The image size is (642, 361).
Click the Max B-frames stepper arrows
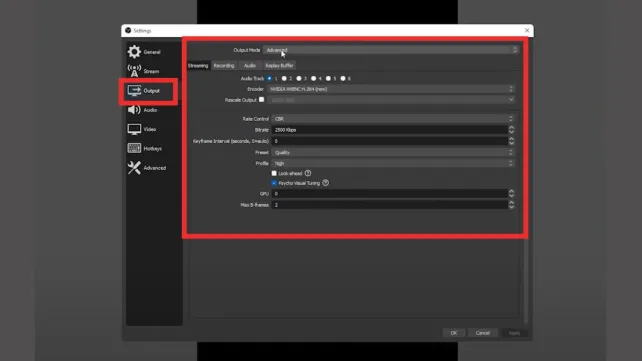[x=511, y=205]
